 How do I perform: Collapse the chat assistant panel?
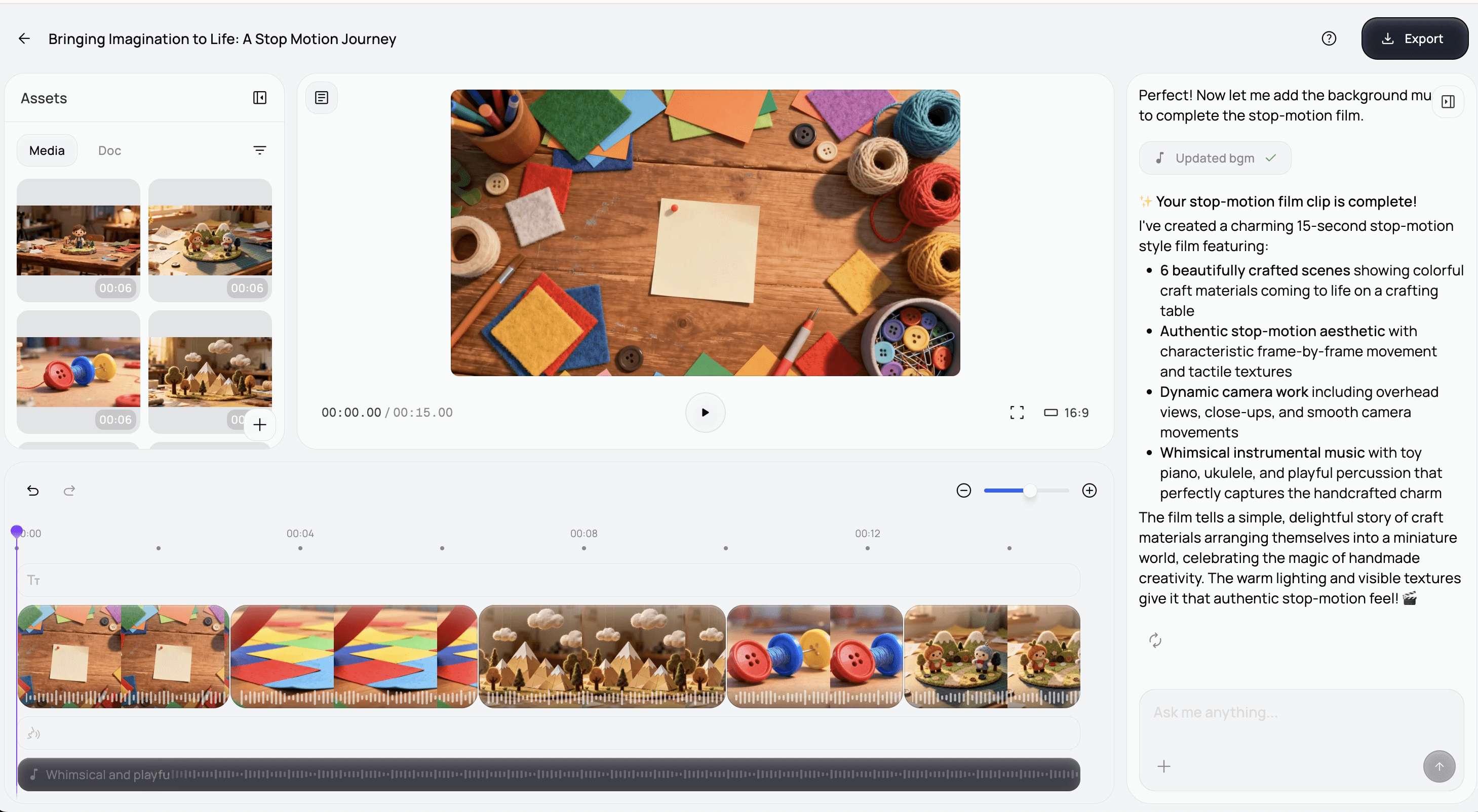point(1448,101)
